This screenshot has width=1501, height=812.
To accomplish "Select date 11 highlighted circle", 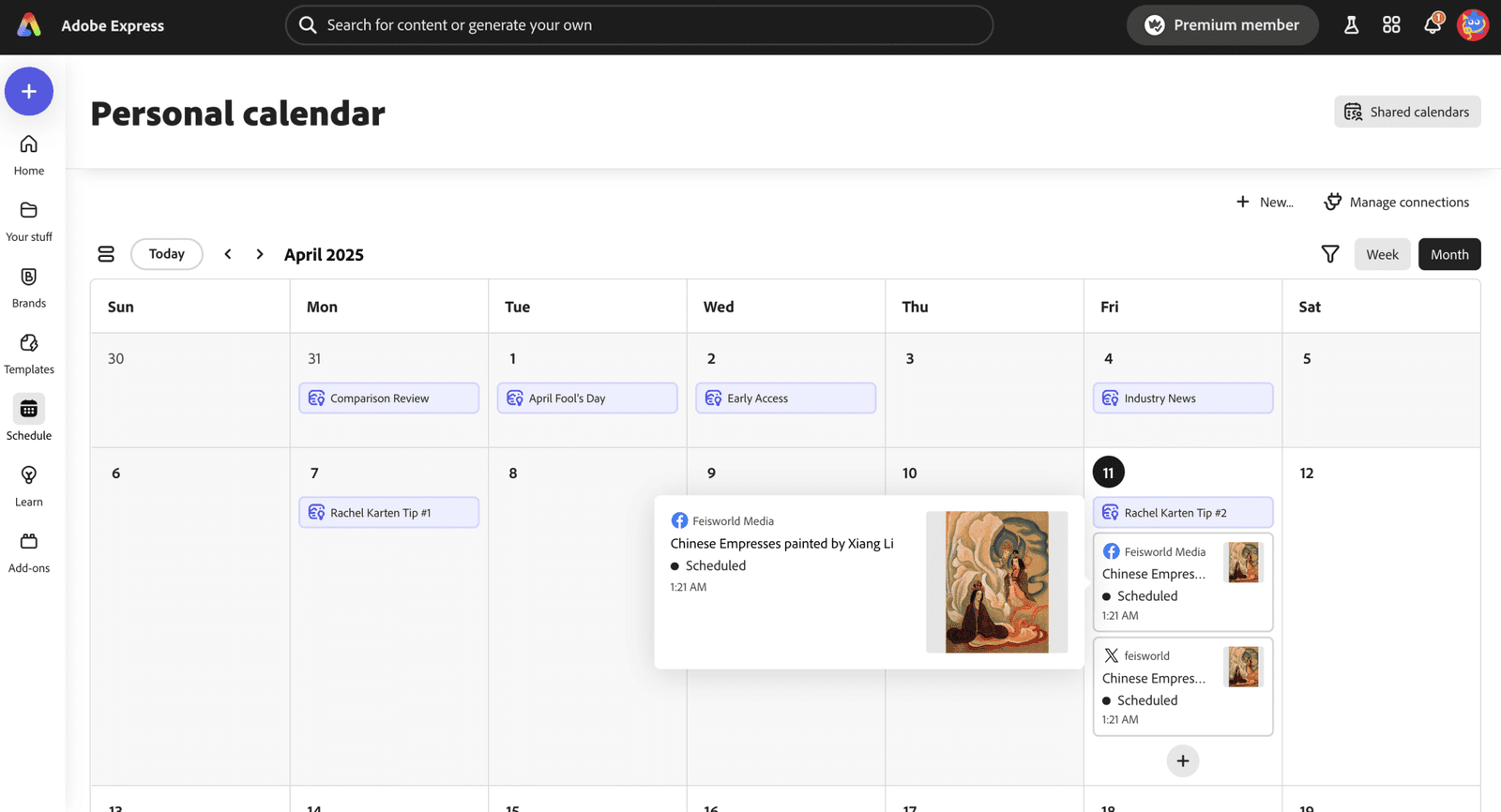I will tap(1109, 473).
